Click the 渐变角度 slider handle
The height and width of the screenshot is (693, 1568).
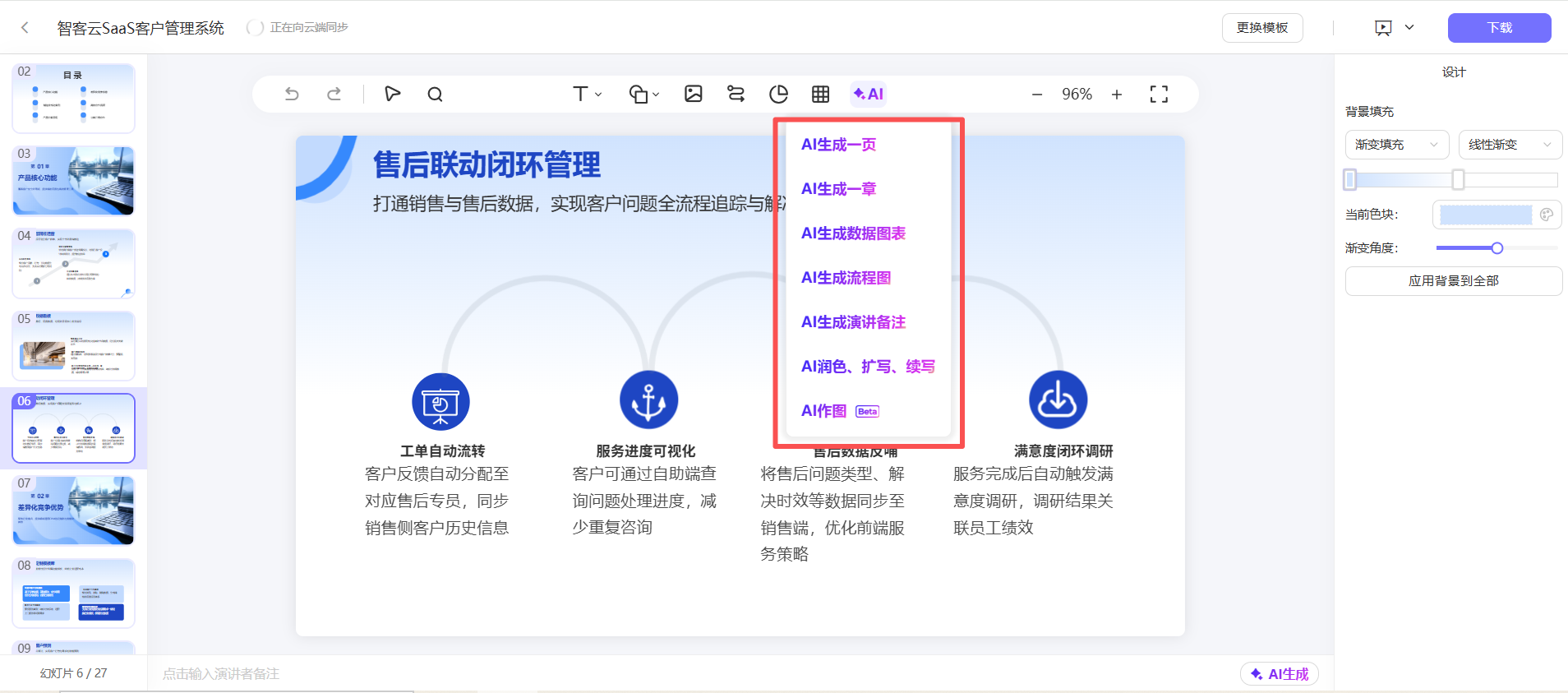coord(1497,248)
